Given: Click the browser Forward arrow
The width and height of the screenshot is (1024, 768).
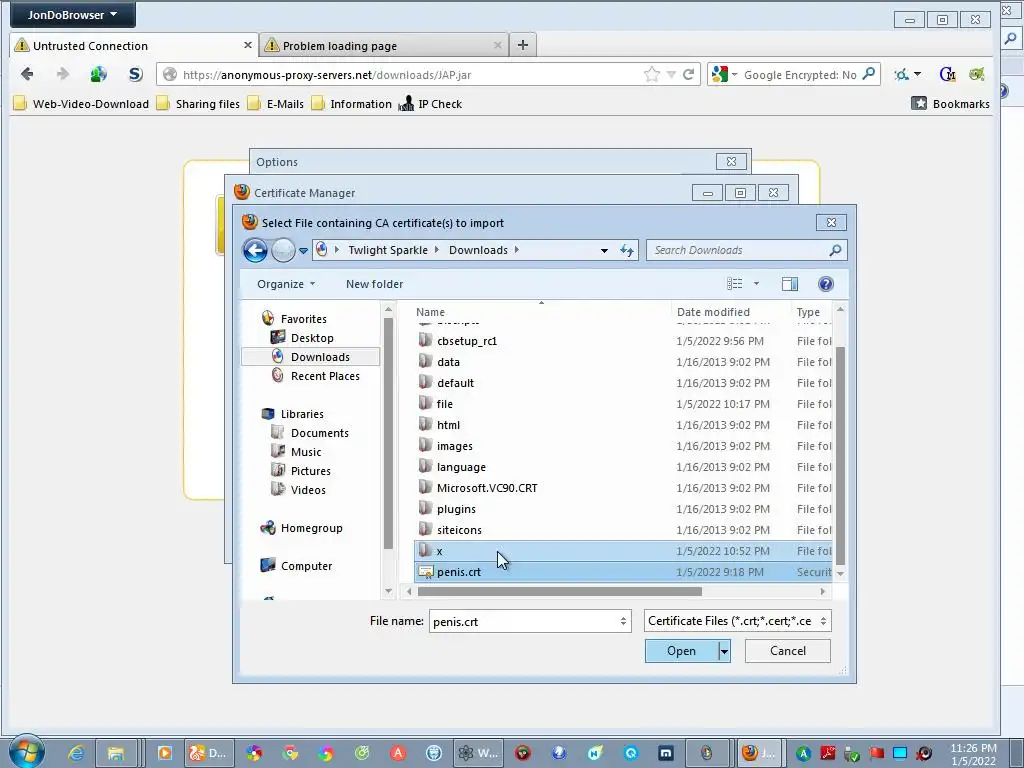Looking at the screenshot, I should [63, 74].
